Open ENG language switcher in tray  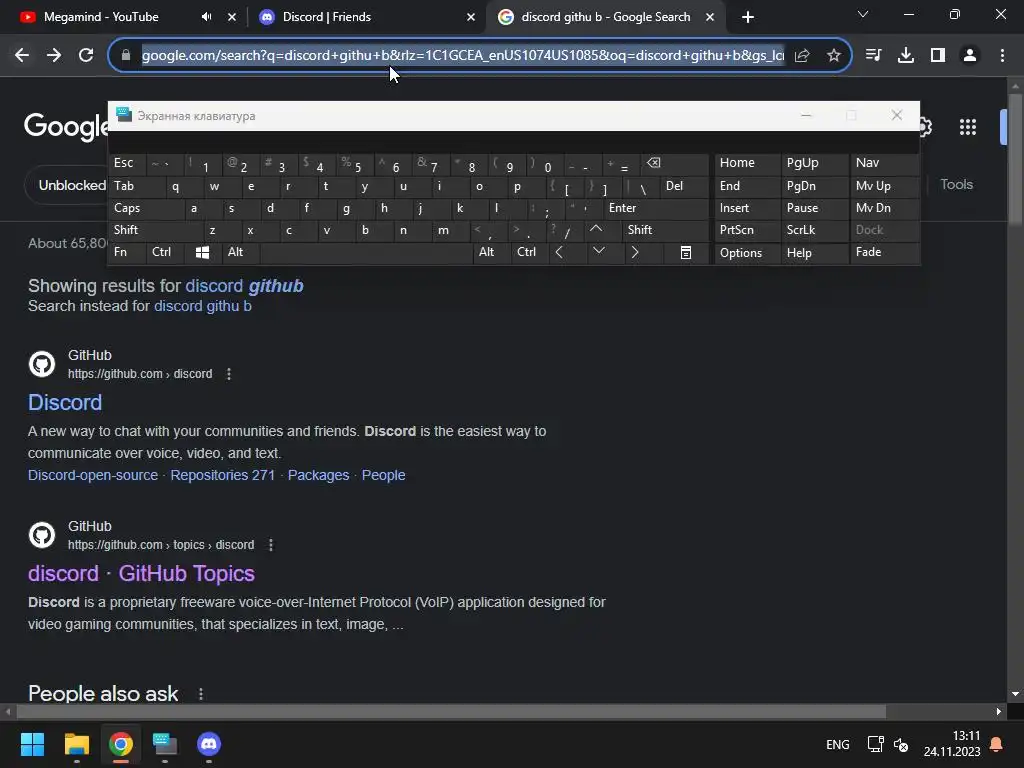coord(838,744)
